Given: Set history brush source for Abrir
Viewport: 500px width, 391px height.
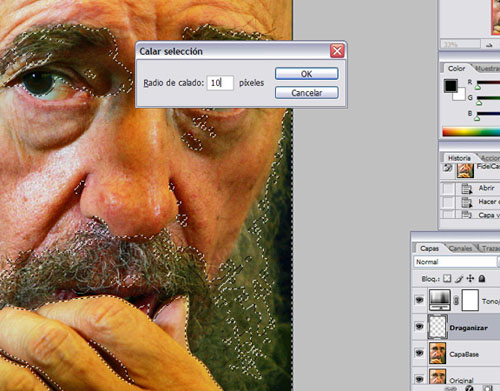Looking at the screenshot, I should click(448, 189).
